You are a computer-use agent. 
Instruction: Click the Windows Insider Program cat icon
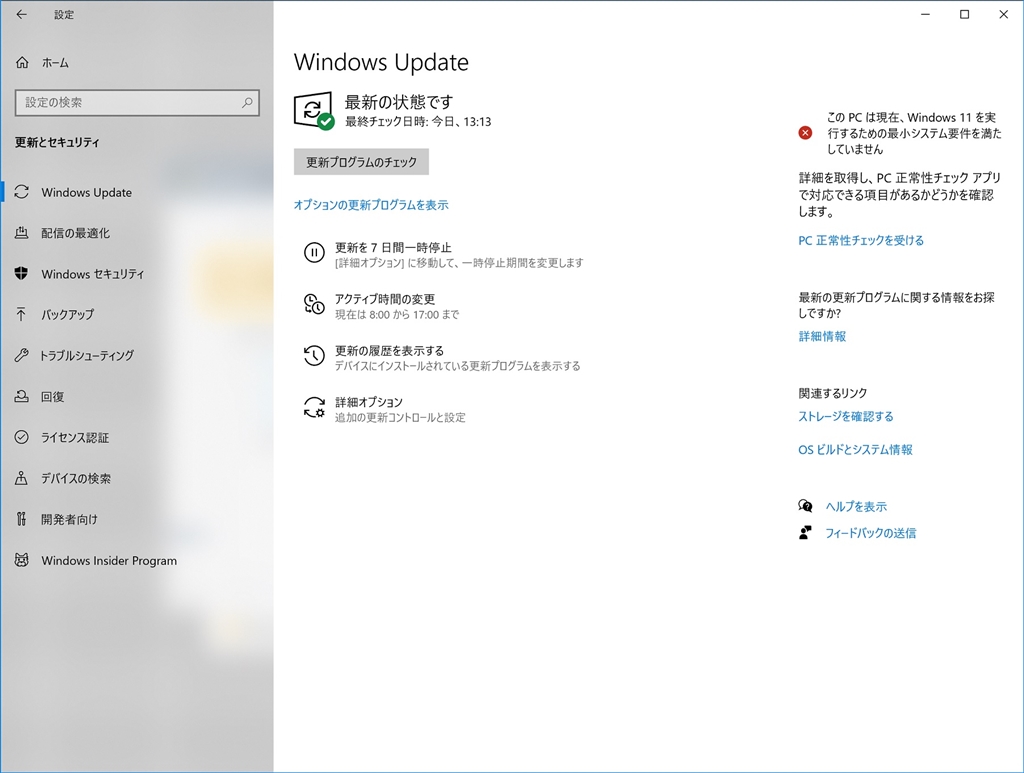tap(22, 560)
